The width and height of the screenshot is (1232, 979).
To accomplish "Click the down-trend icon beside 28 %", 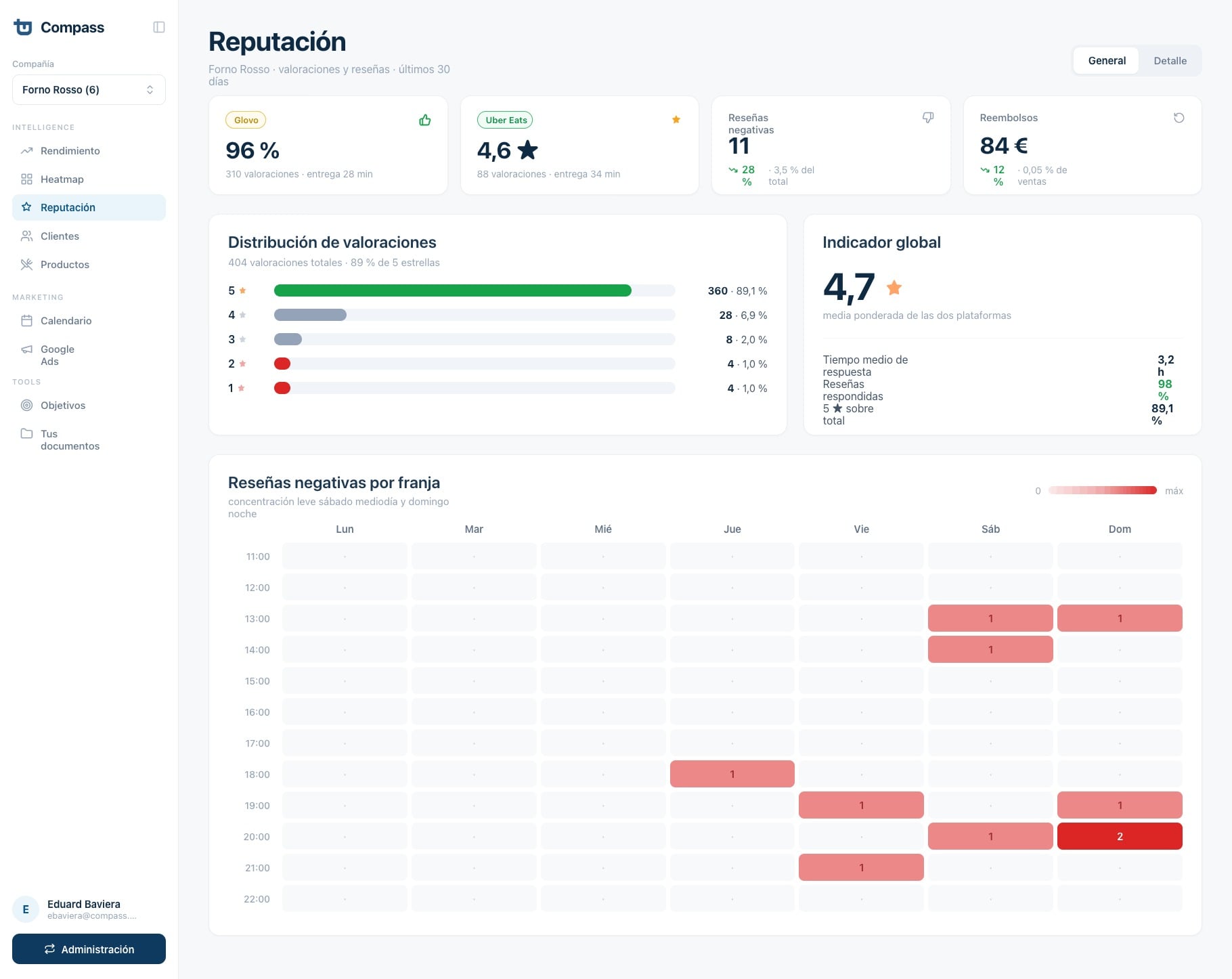I will click(x=733, y=170).
